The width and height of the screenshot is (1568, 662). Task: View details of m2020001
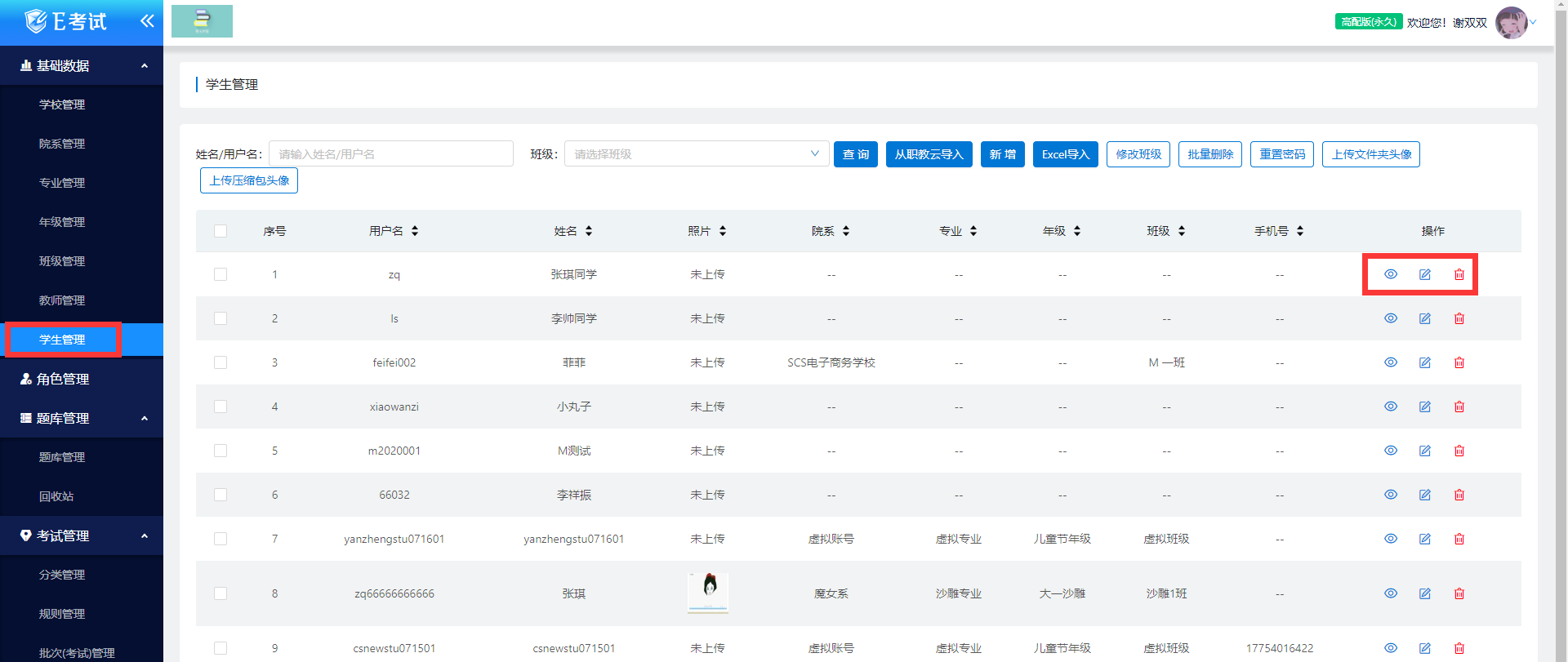click(x=1391, y=451)
